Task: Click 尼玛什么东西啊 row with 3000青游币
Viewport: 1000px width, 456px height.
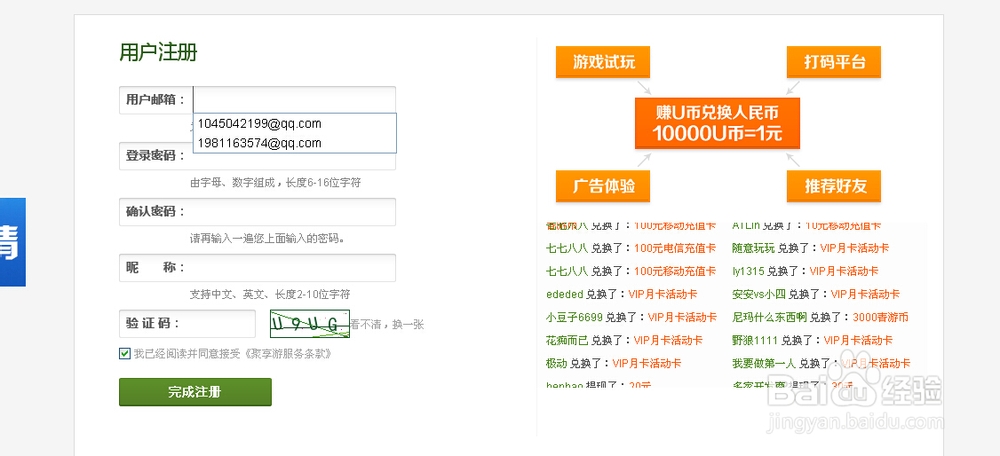Action: [x=820, y=317]
